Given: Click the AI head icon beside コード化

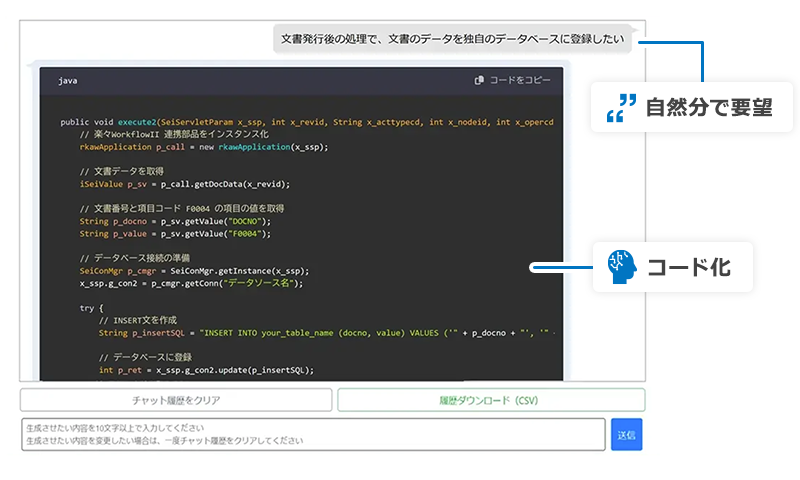Looking at the screenshot, I should tap(621, 267).
